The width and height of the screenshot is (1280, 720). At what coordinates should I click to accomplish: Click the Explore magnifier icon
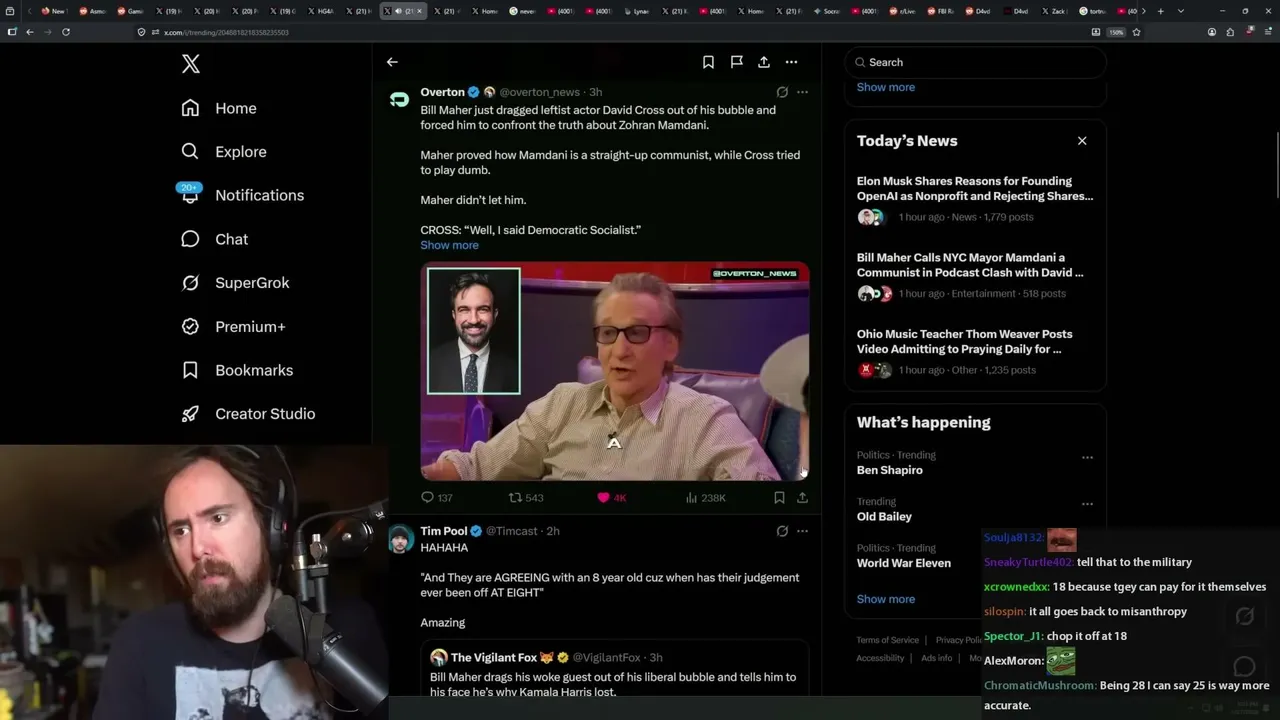pos(190,152)
